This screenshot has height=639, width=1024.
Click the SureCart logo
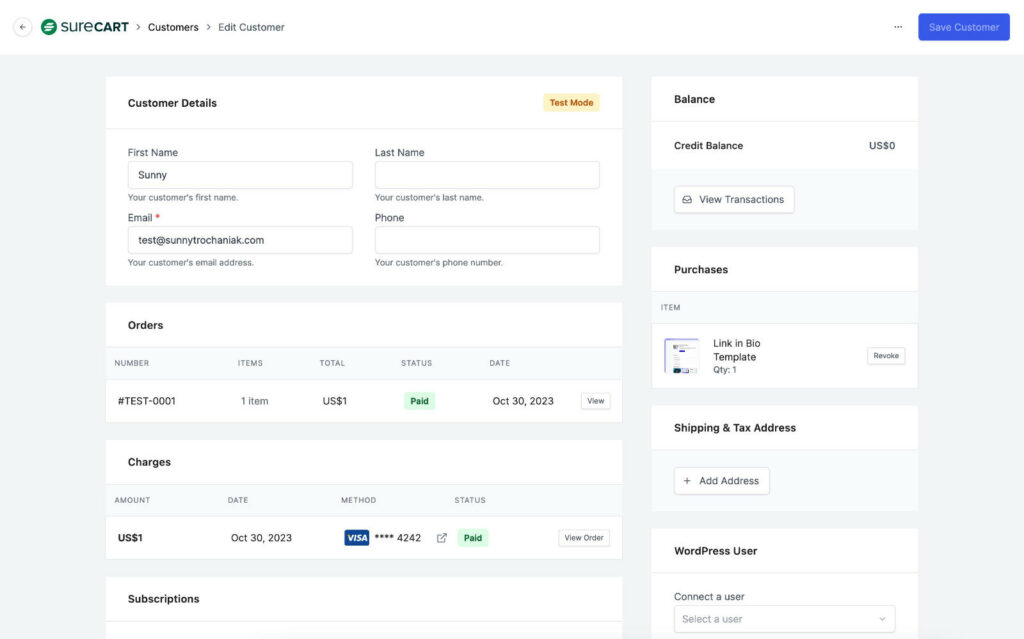point(84,26)
